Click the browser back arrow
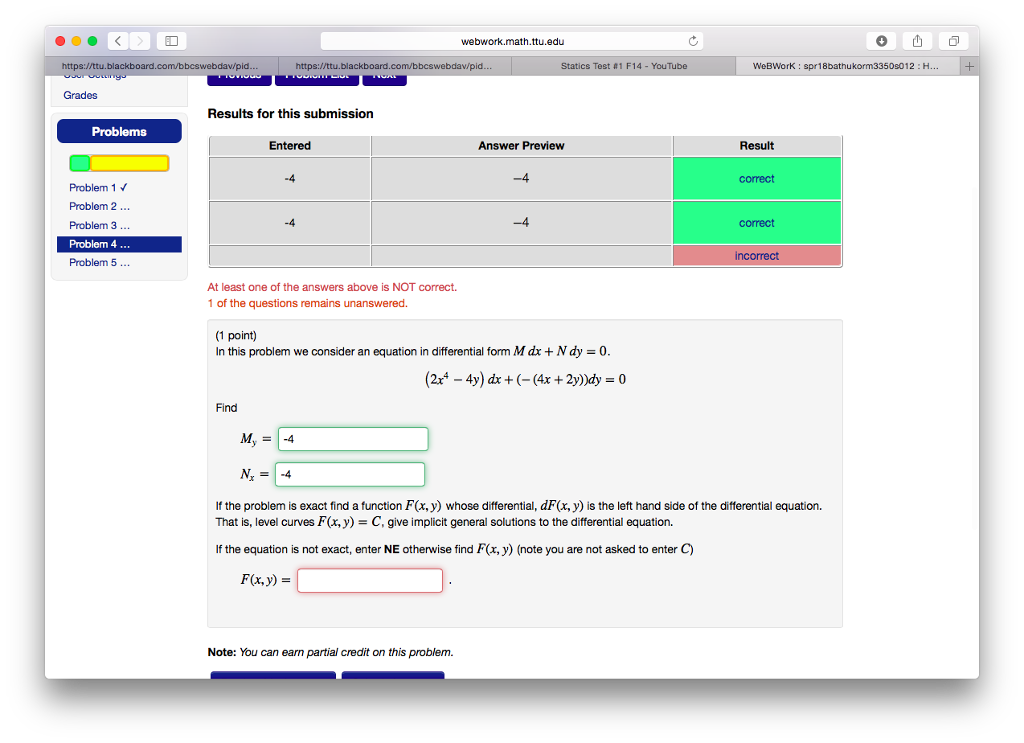The height and width of the screenshot is (743, 1024). click(117, 40)
